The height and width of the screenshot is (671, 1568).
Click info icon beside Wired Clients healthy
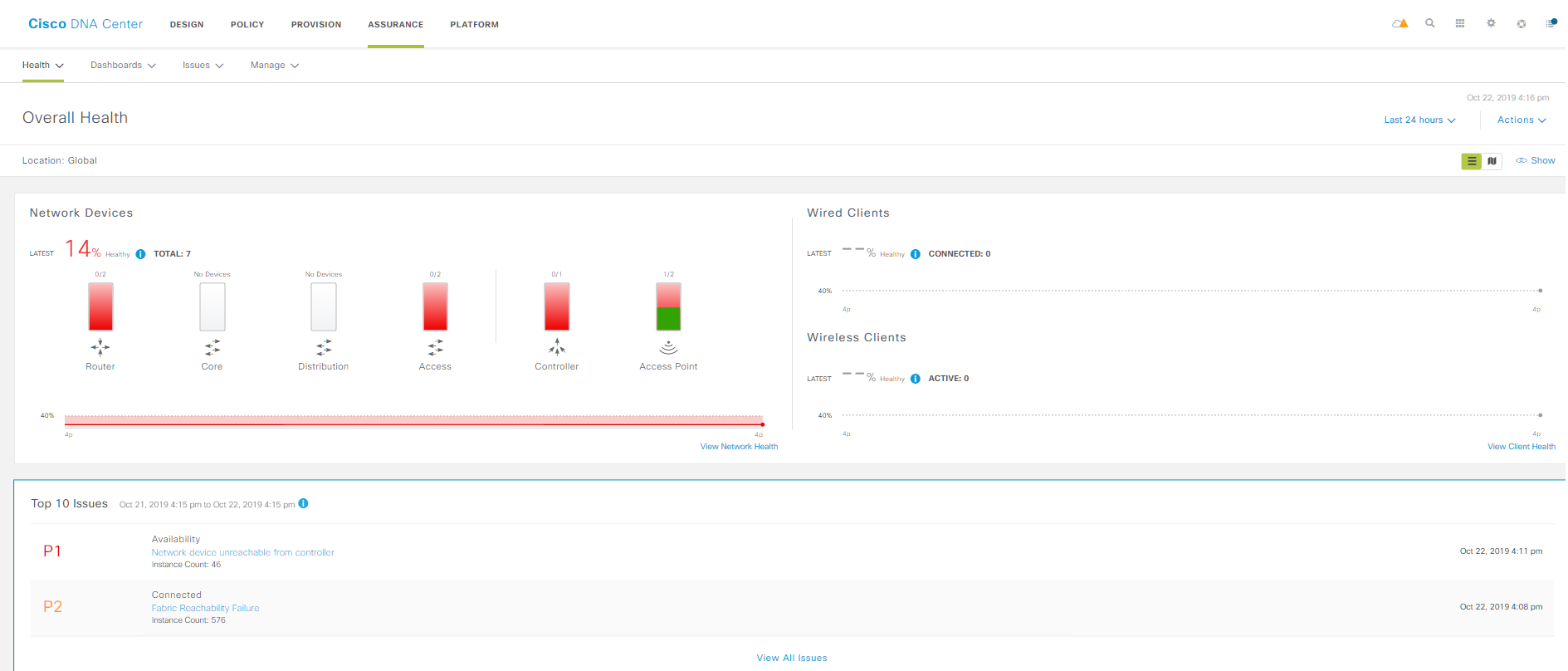click(x=916, y=254)
